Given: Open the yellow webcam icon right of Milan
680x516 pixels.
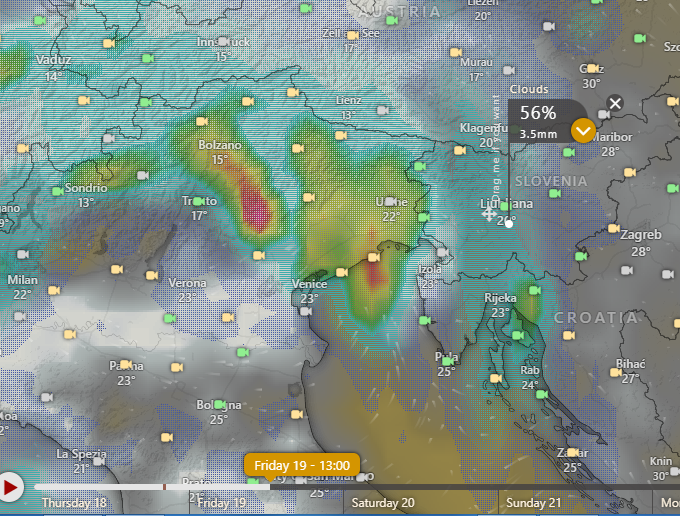Looking at the screenshot, I should (x=54, y=290).
